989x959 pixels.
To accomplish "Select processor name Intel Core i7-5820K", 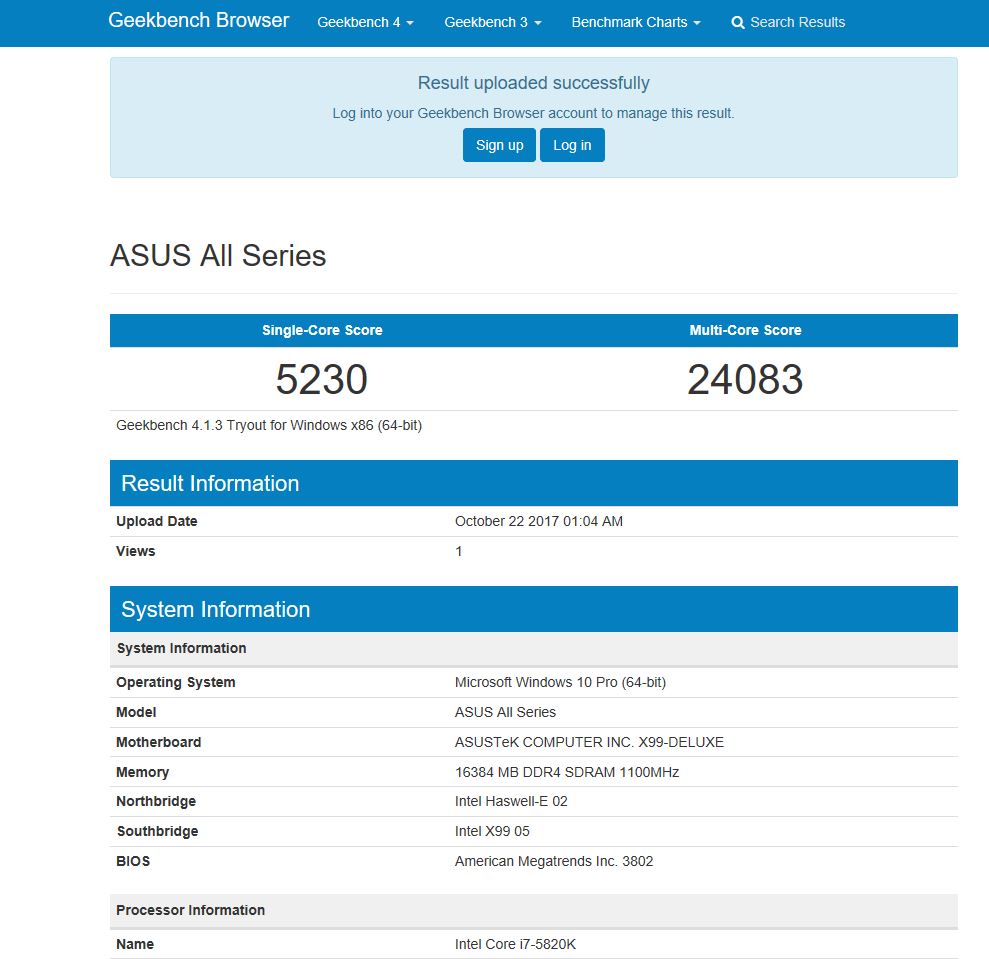I will [515, 944].
